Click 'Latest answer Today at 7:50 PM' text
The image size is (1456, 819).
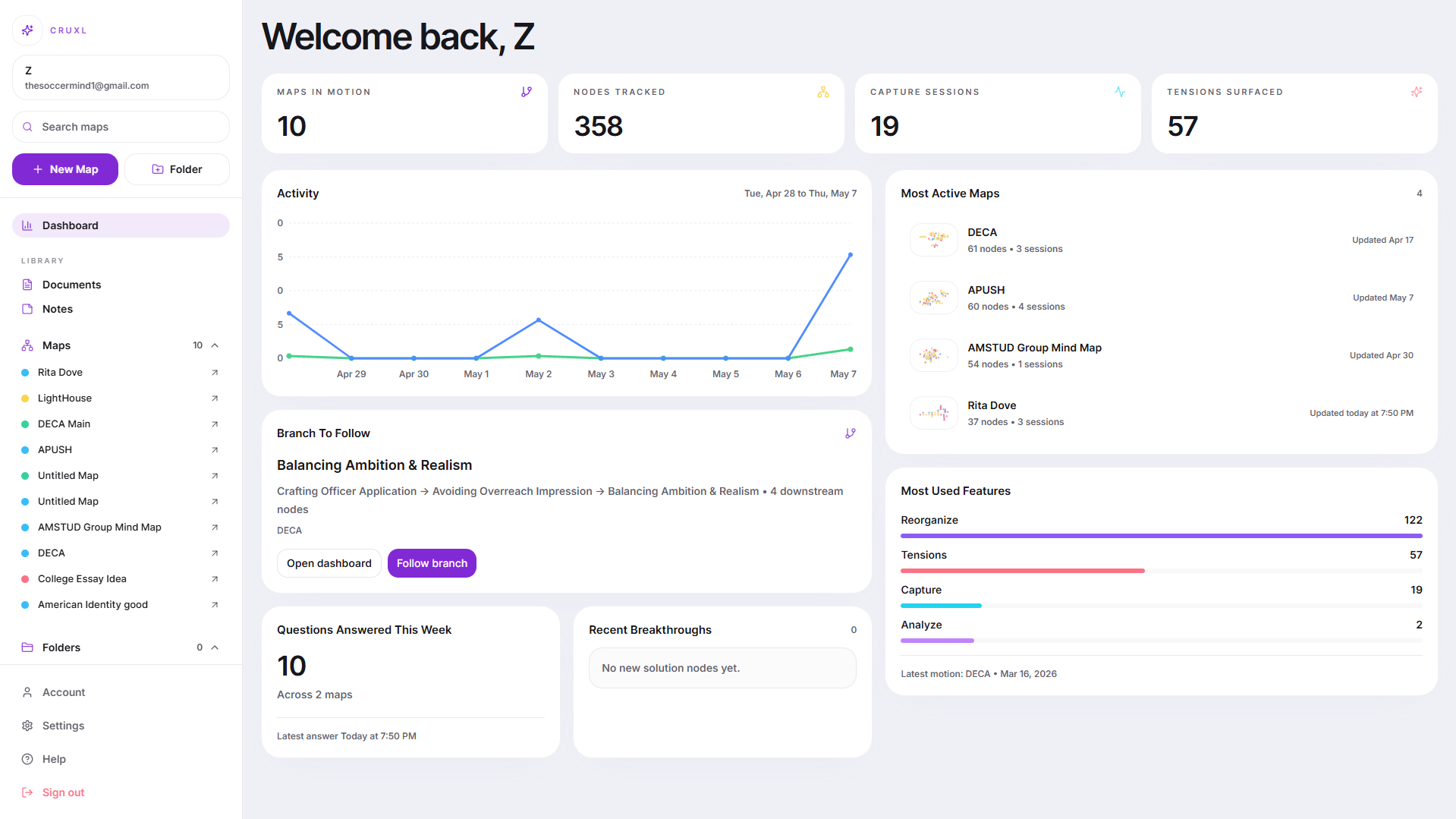tap(347, 736)
